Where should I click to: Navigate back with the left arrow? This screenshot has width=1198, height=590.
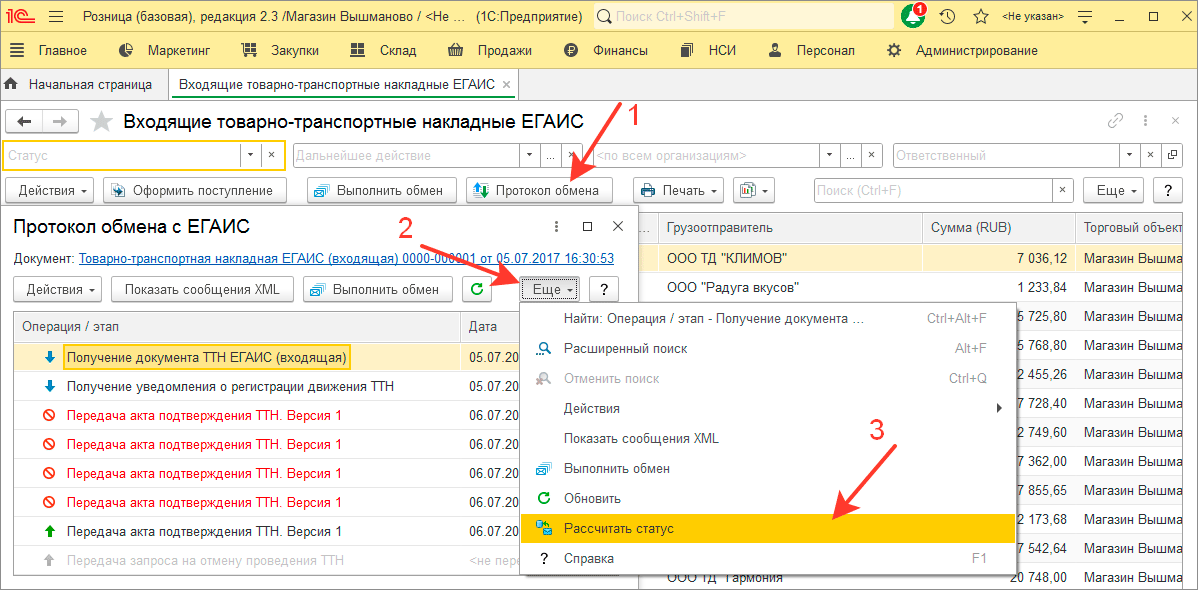(x=24, y=122)
